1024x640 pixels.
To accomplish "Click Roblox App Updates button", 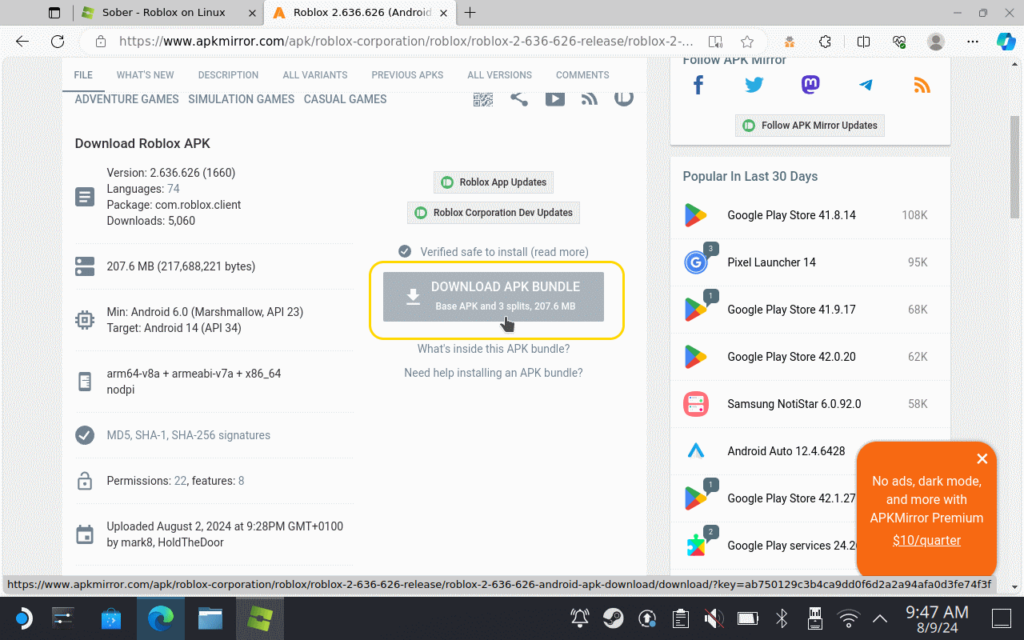I will [493, 182].
